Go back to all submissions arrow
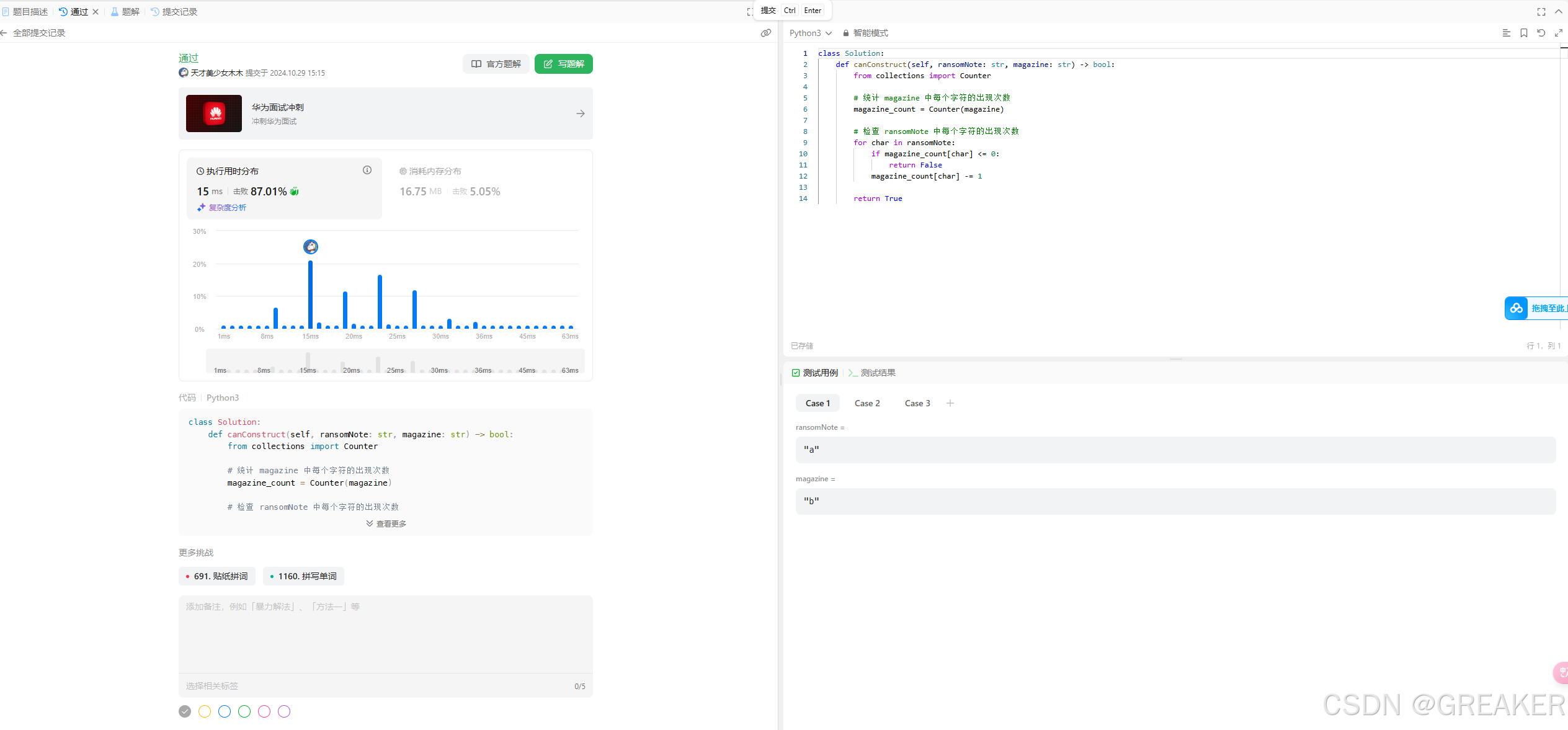This screenshot has height=730, width=1568. coord(4,33)
